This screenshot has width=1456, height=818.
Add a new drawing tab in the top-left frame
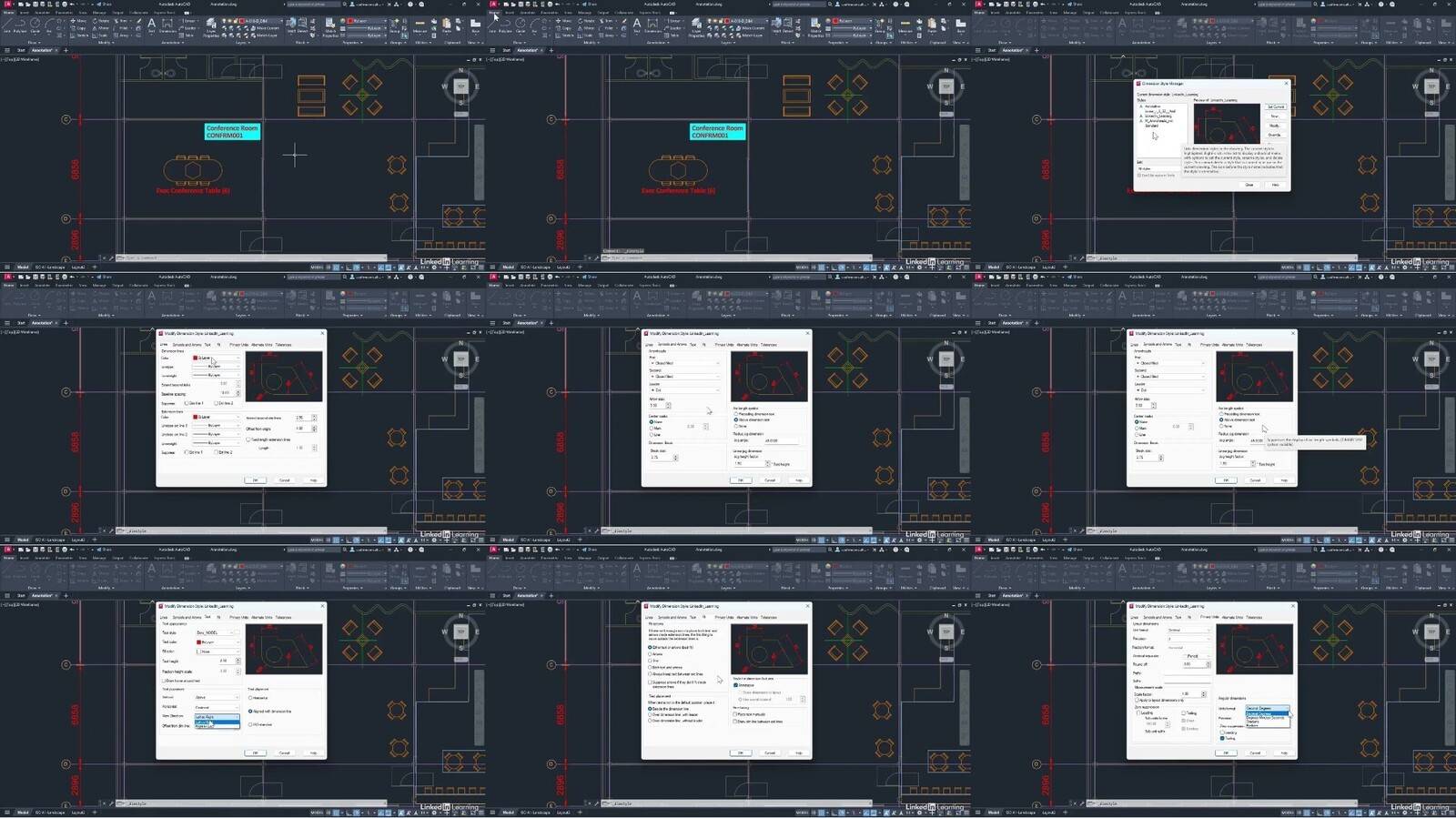tap(66, 50)
